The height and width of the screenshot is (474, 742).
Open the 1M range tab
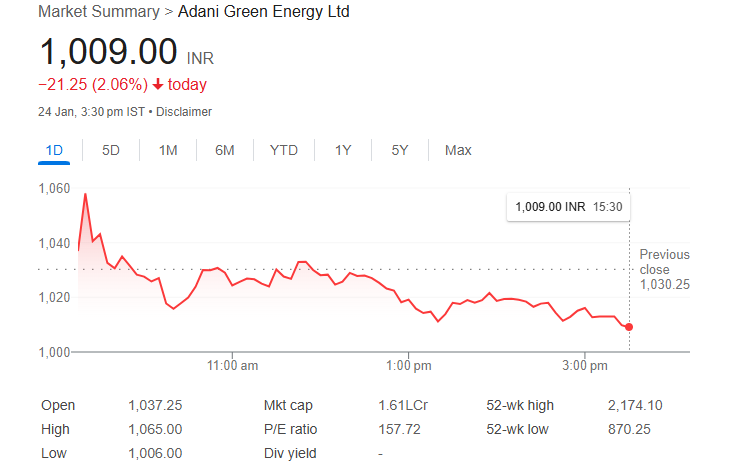point(168,150)
